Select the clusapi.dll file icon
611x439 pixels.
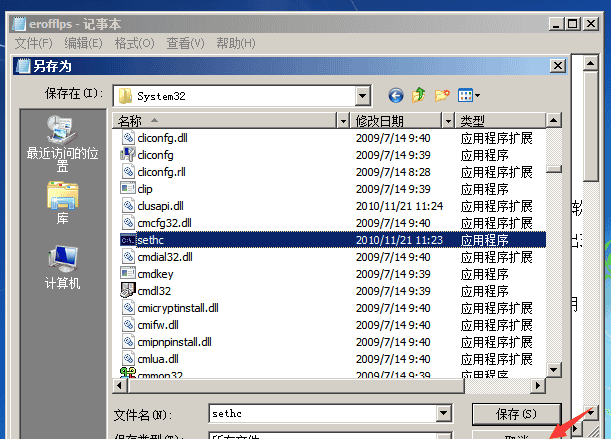pos(128,206)
